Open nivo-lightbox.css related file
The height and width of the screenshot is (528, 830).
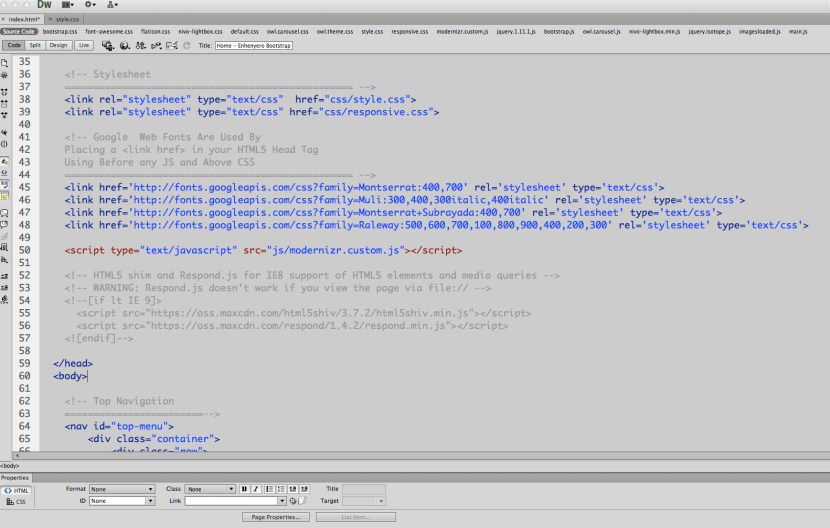(x=201, y=32)
